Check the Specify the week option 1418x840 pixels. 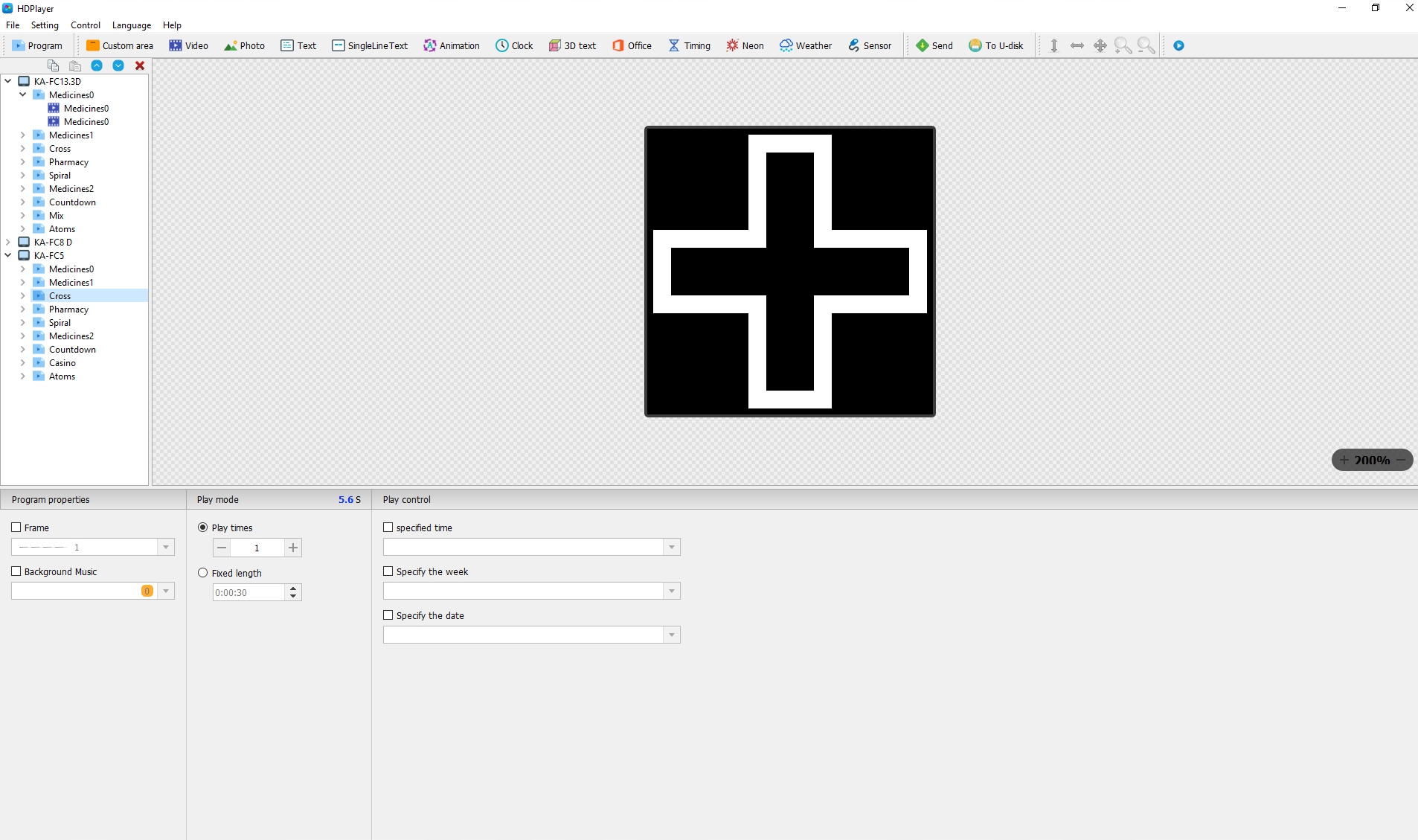(388, 571)
